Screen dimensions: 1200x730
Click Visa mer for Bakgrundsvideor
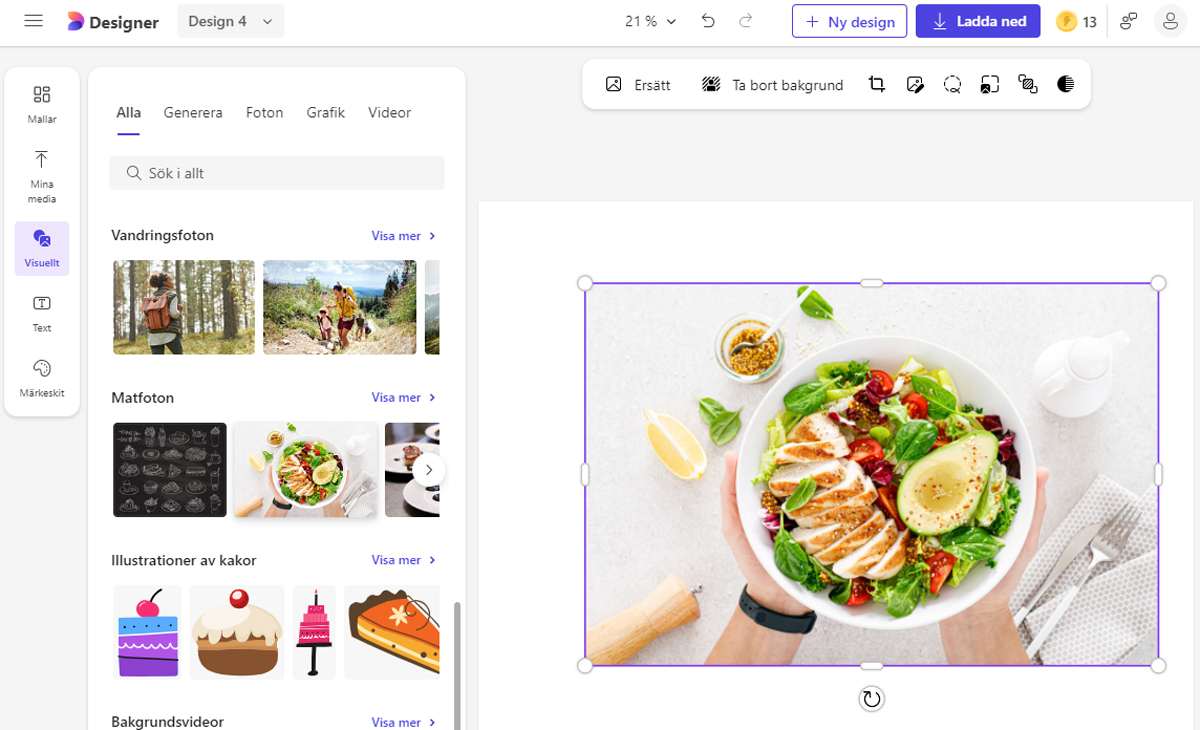(x=404, y=722)
